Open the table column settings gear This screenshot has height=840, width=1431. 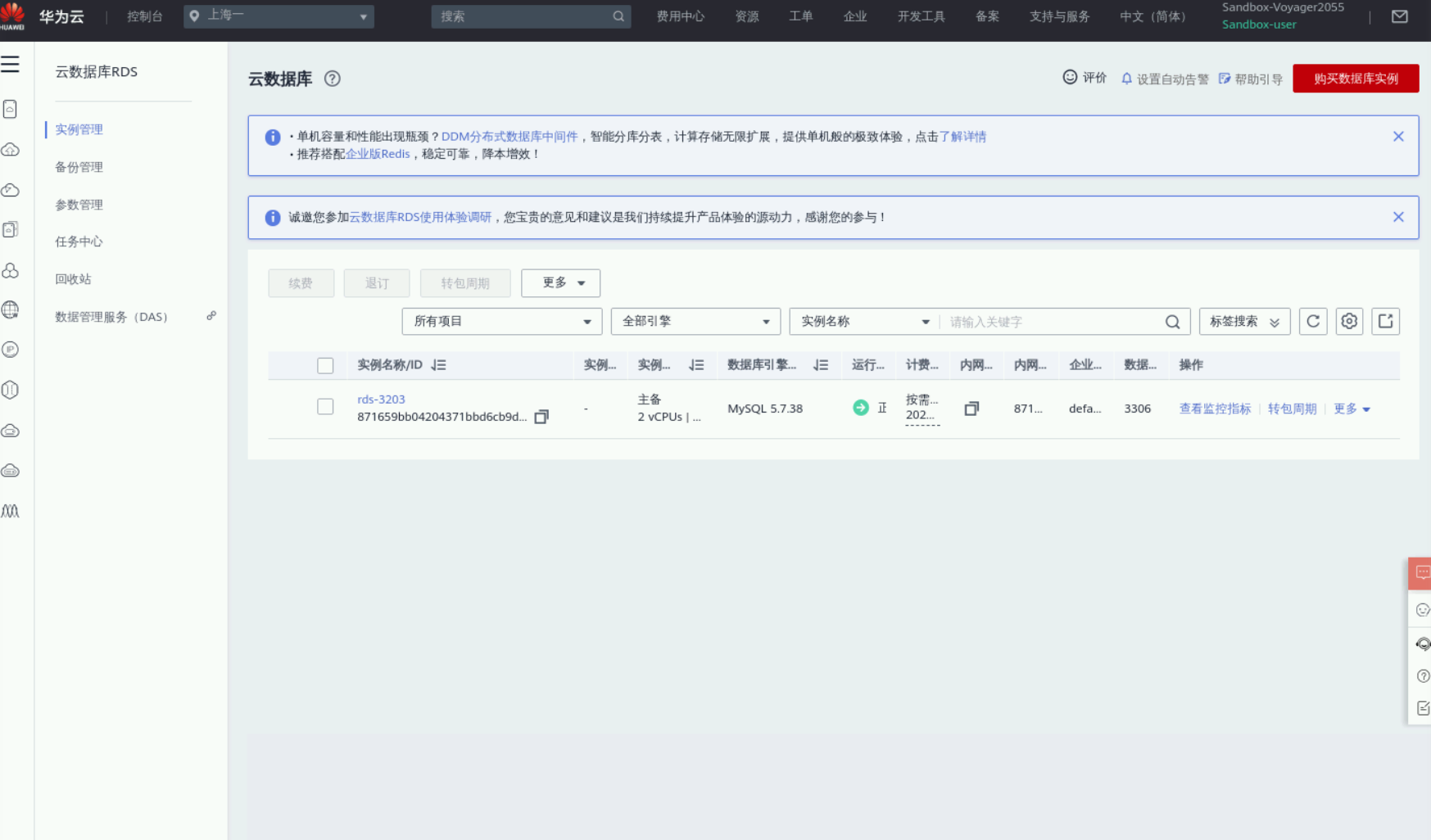click(x=1349, y=322)
